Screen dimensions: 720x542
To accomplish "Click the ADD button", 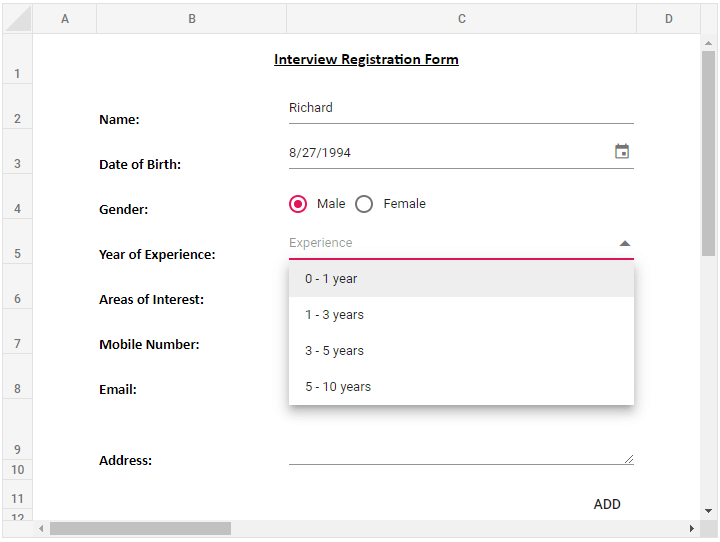I will pos(607,504).
